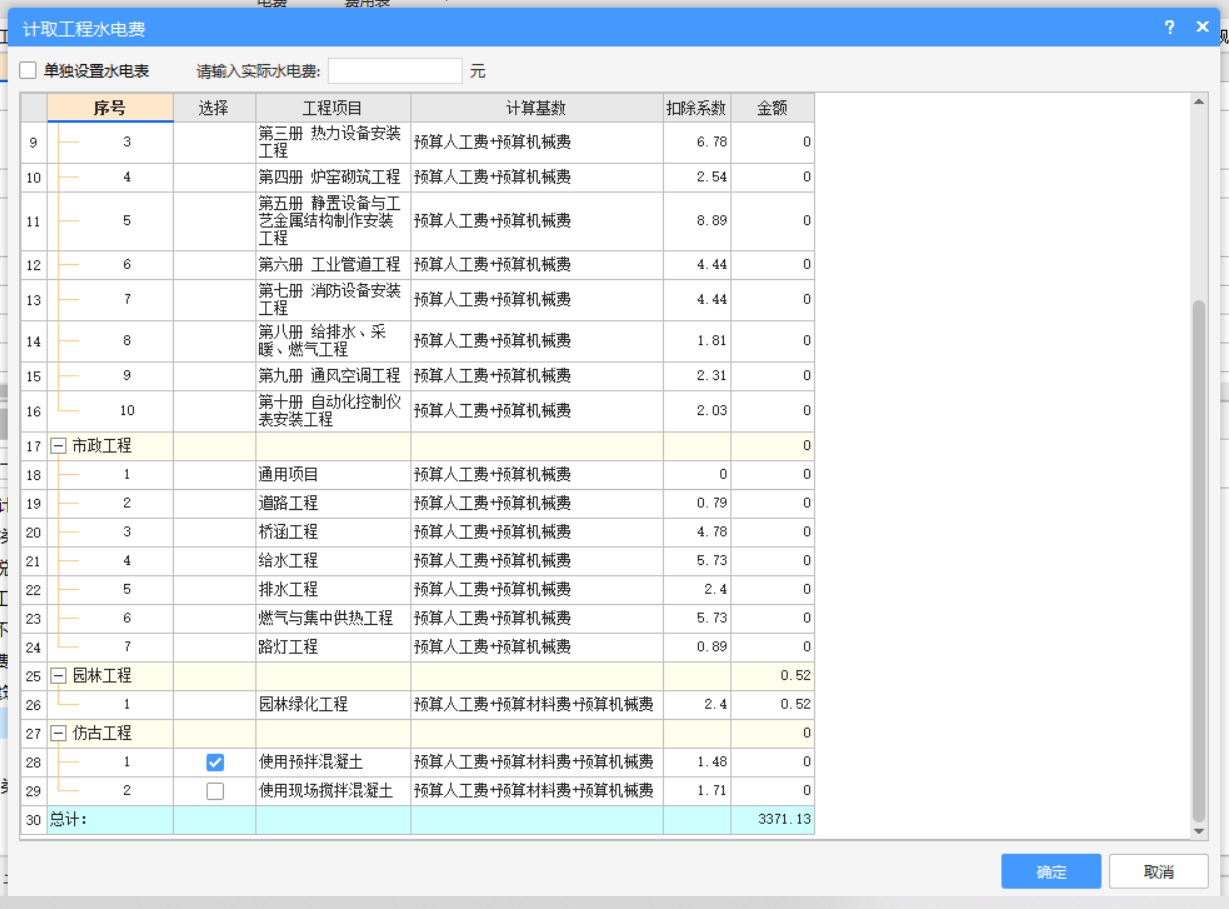Image resolution: width=1229 pixels, height=909 pixels.
Task: Select 园林绿化工程 cell
Action: [333, 705]
